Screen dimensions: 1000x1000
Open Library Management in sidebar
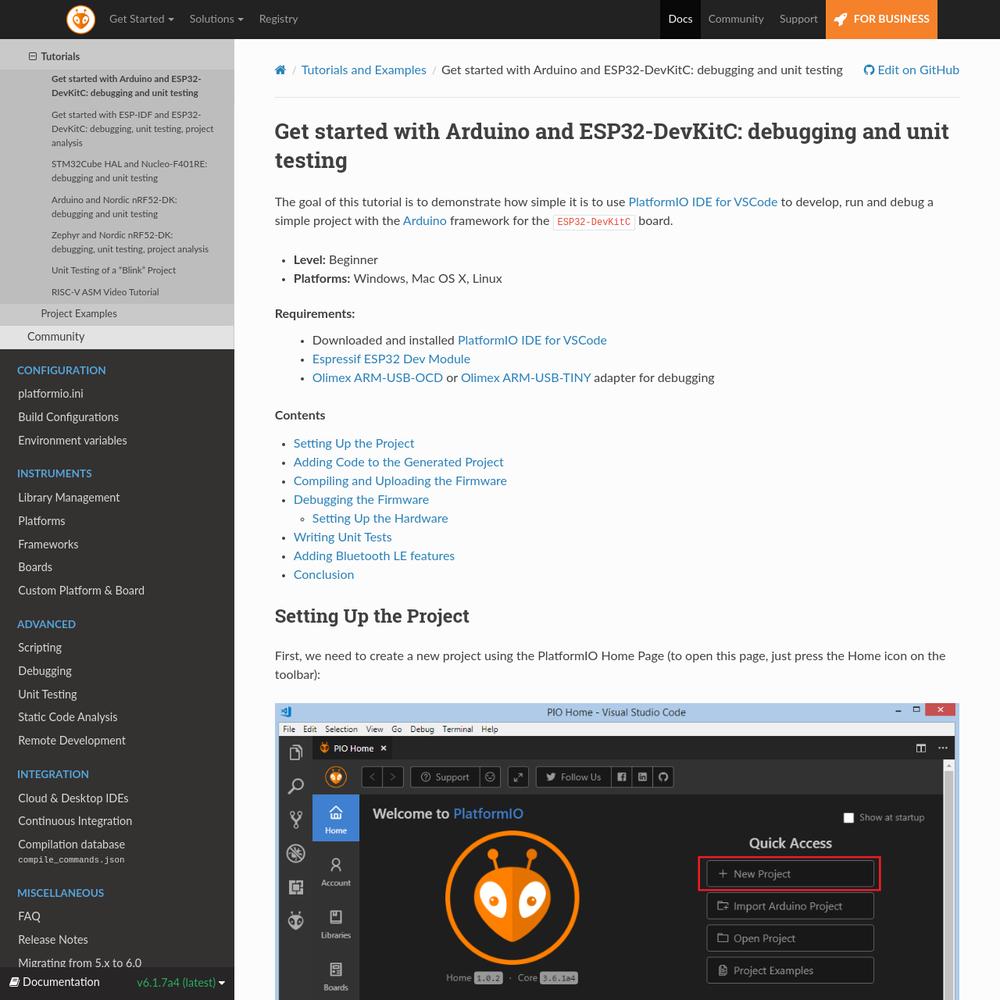69,497
